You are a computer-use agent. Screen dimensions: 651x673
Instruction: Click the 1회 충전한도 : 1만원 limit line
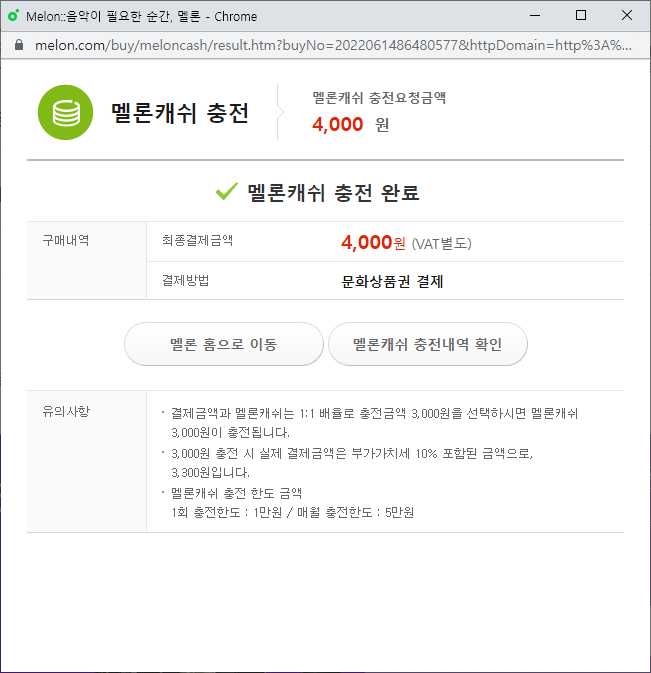click(x=292, y=512)
